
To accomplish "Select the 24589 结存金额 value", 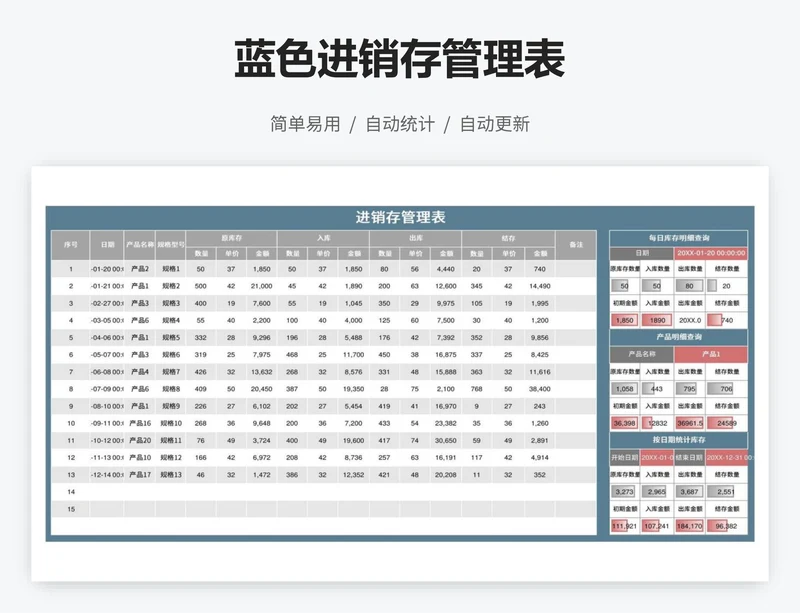I will click(727, 423).
